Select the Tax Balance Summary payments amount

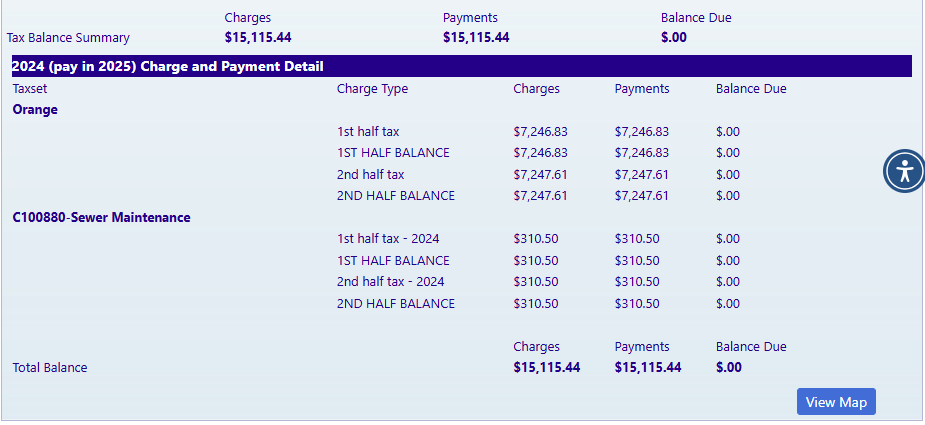click(x=476, y=38)
